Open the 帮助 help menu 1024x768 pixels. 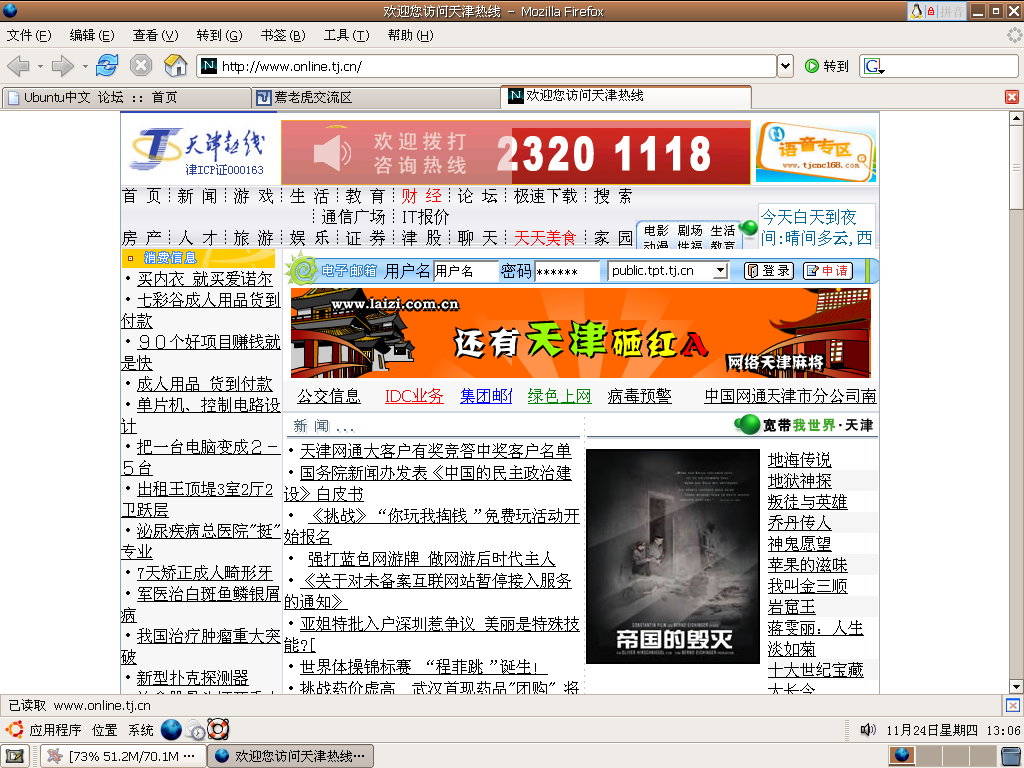(x=411, y=35)
